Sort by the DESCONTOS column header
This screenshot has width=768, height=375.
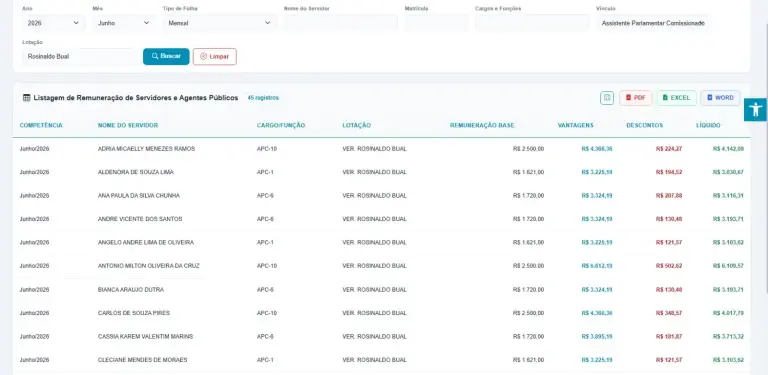pyautogui.click(x=645, y=125)
